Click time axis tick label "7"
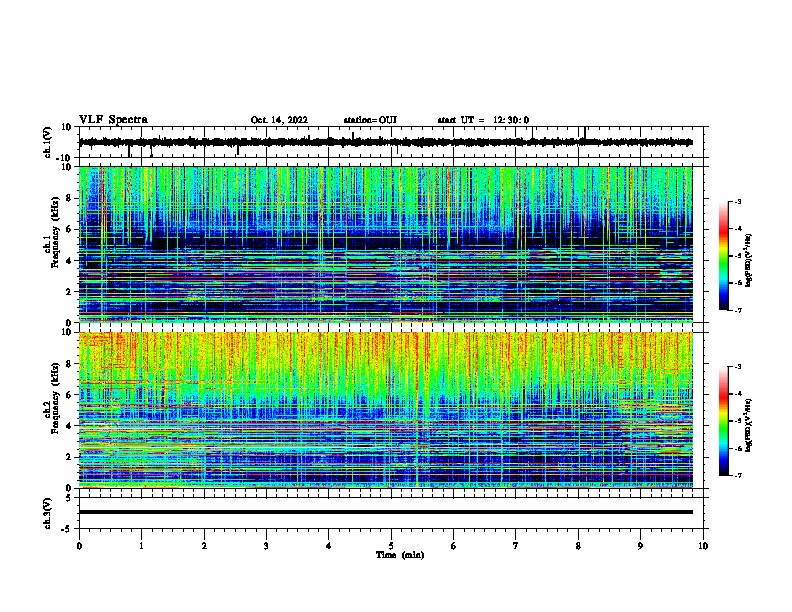 point(516,546)
